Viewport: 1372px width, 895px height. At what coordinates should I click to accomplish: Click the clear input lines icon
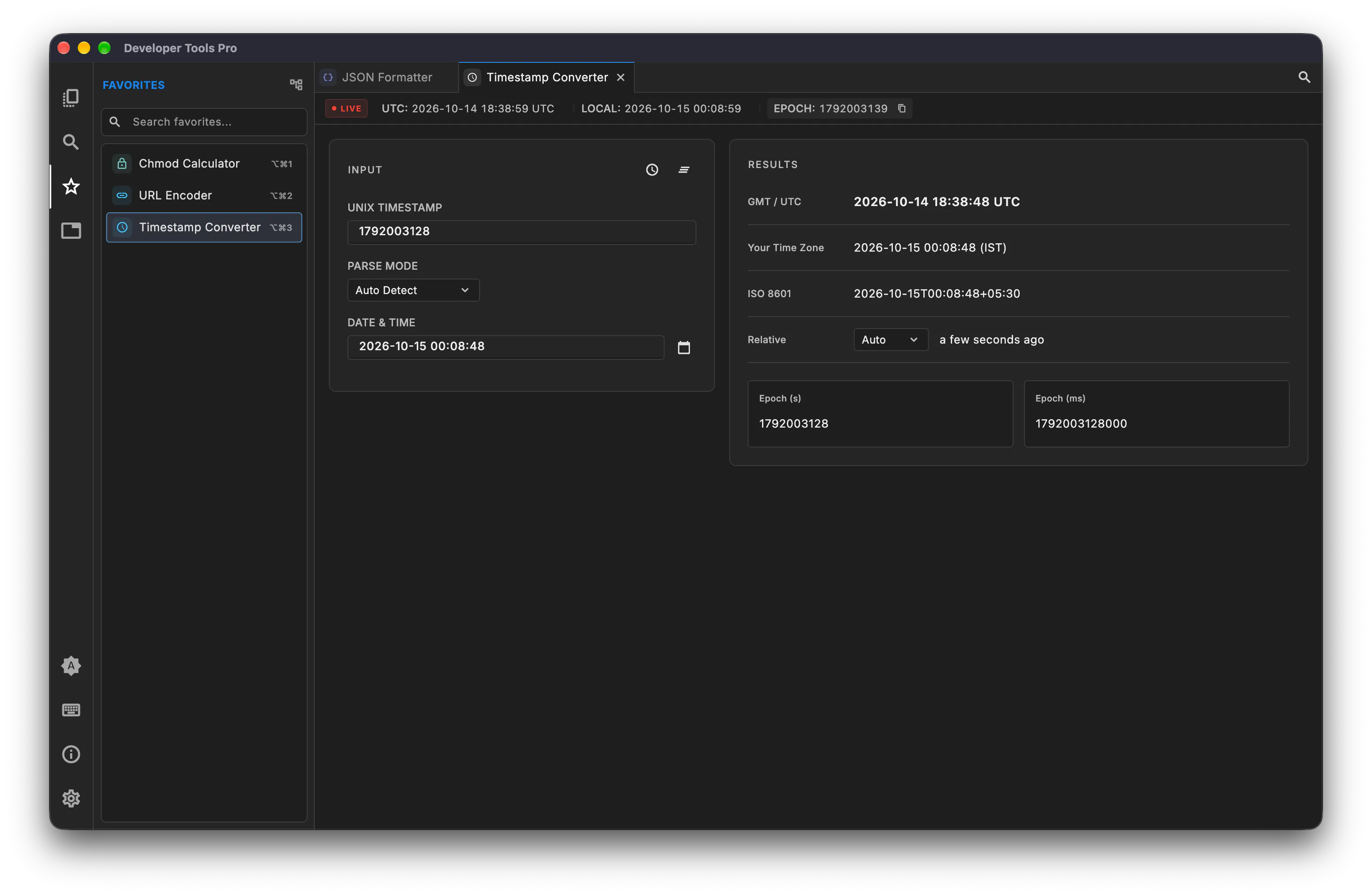pyautogui.click(x=684, y=169)
